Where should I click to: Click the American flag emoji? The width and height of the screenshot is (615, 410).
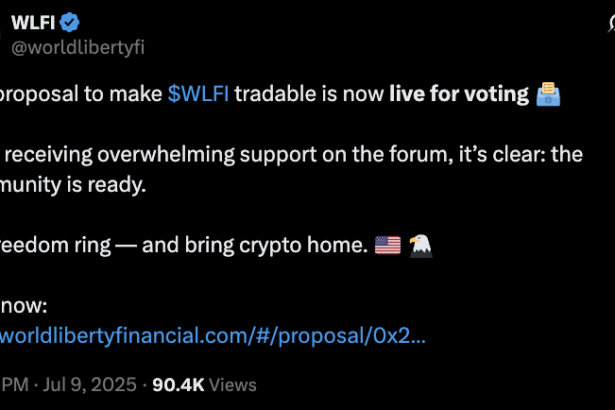386,244
